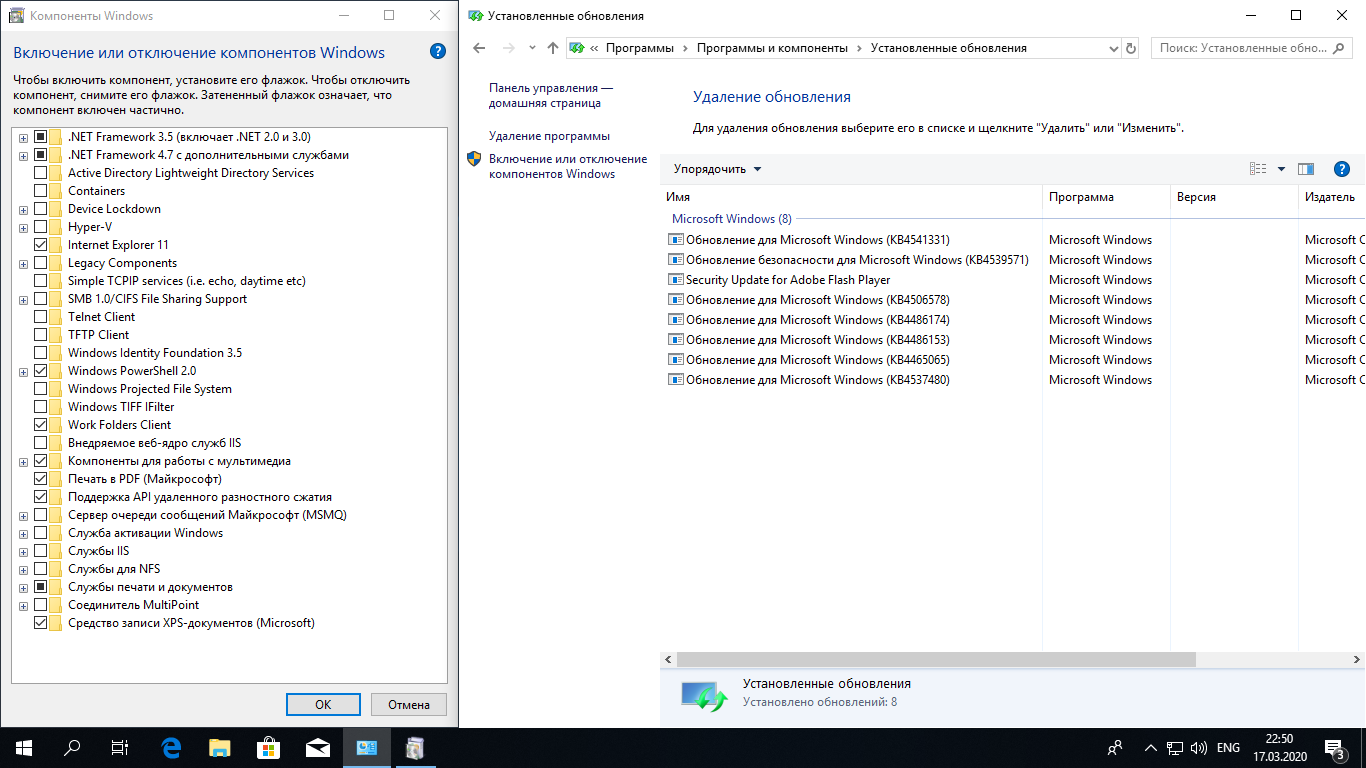Enable SMB 1.0/CIFS File Sharing Support checkbox

pyautogui.click(x=41, y=299)
